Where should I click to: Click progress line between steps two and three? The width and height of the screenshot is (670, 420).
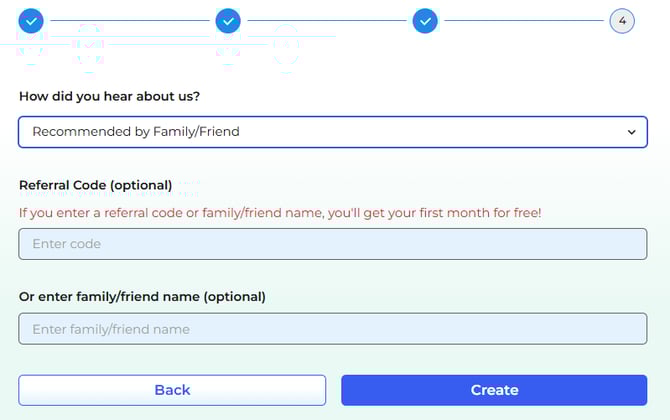[x=326, y=20]
